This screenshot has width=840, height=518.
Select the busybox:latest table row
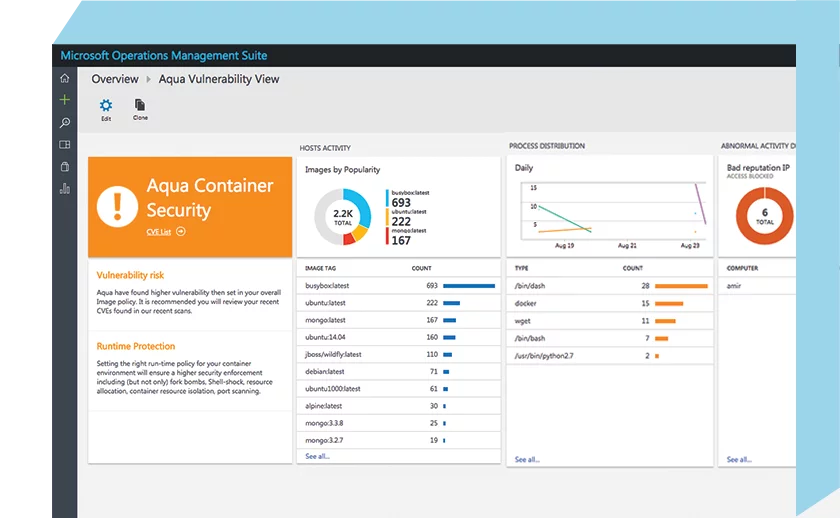pos(399,286)
